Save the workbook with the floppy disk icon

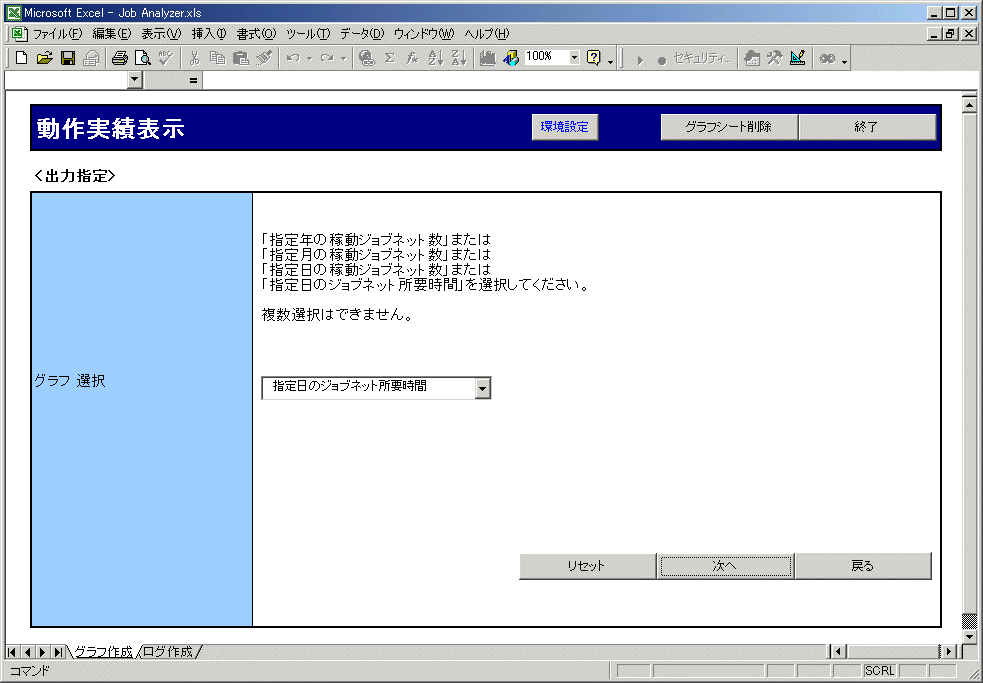(x=68, y=58)
